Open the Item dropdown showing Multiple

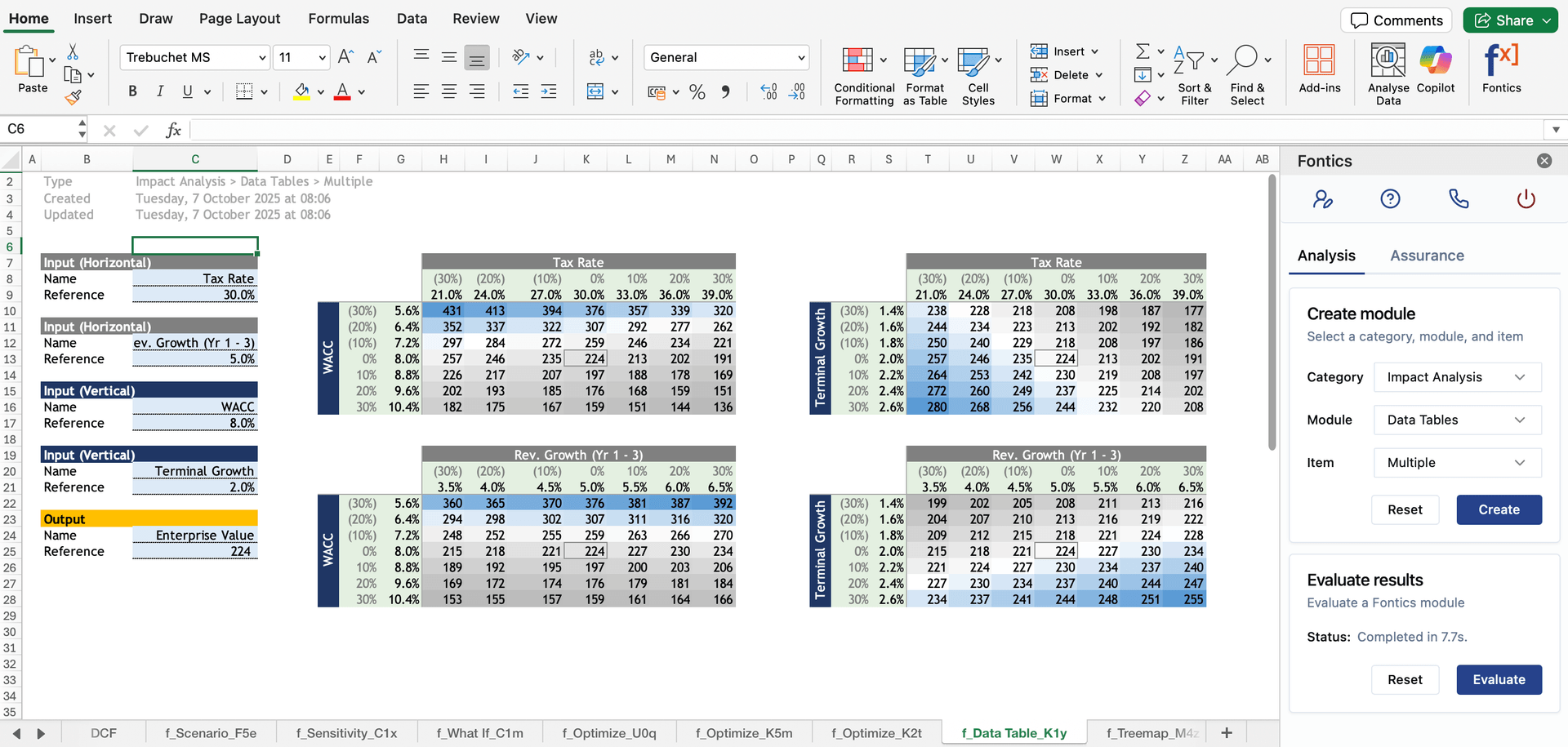pyautogui.click(x=1457, y=462)
